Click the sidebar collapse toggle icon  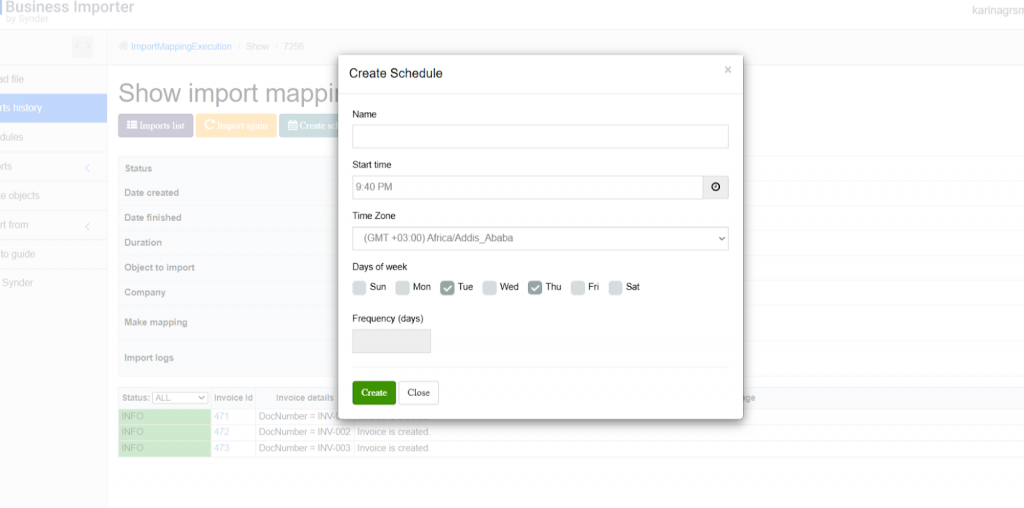click(x=83, y=46)
